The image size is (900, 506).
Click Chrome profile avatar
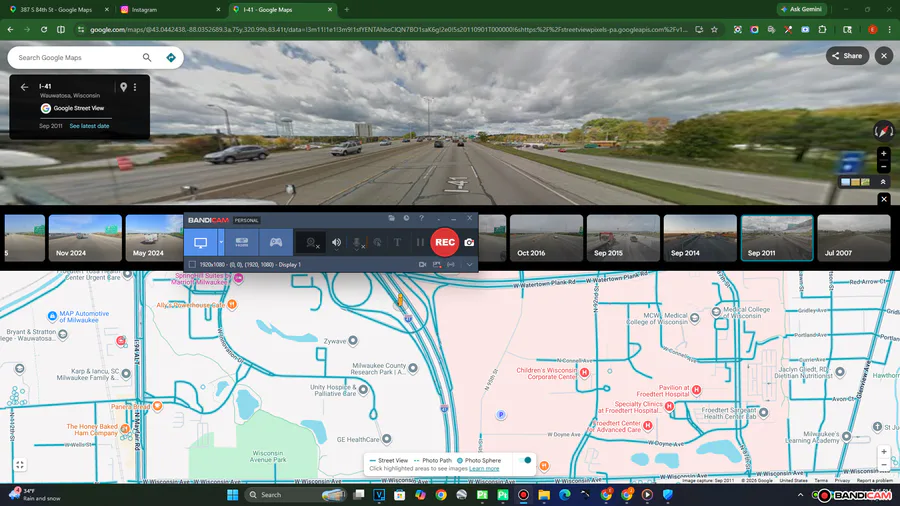coord(872,29)
